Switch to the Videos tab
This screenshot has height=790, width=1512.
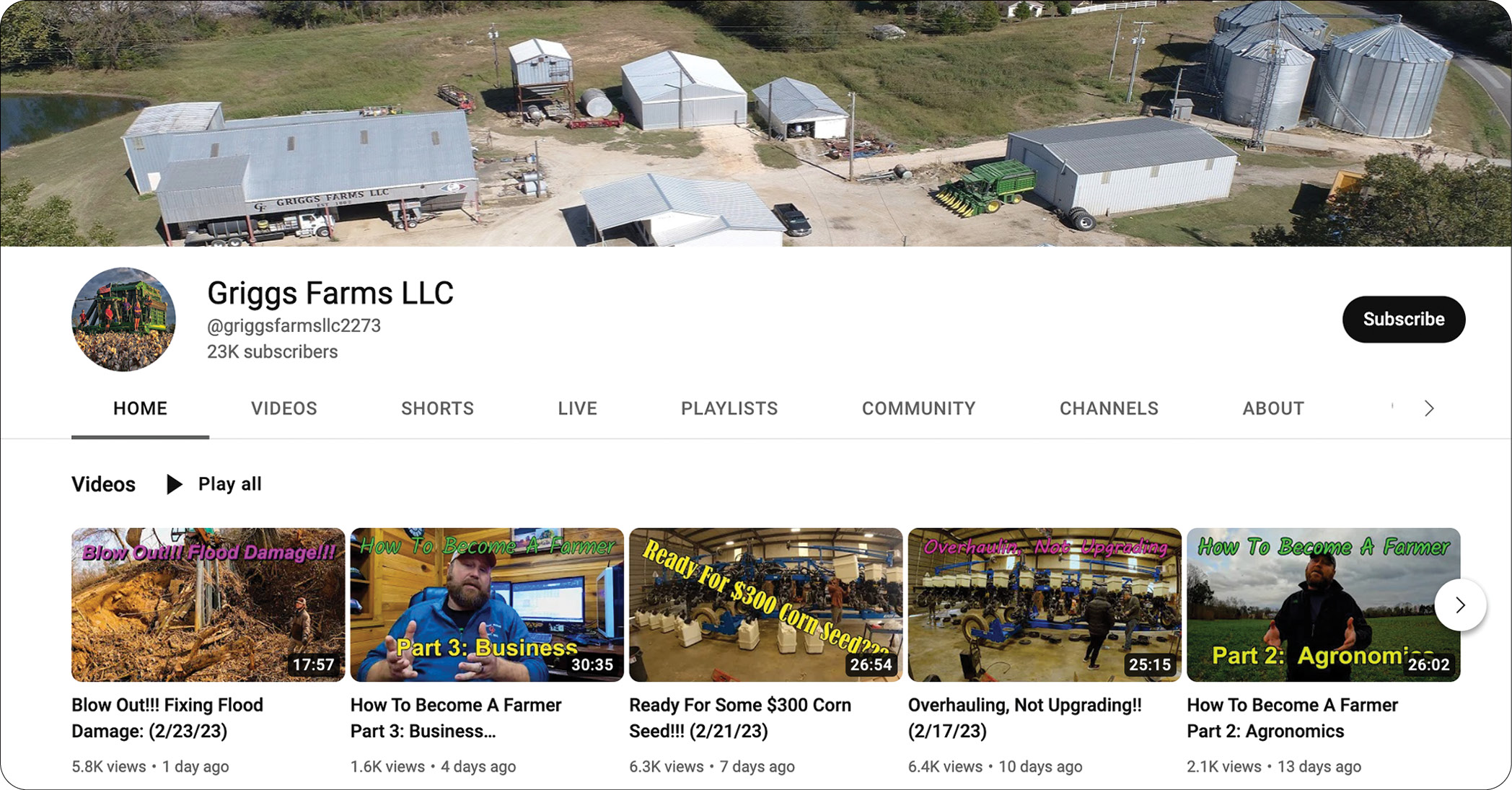(284, 408)
